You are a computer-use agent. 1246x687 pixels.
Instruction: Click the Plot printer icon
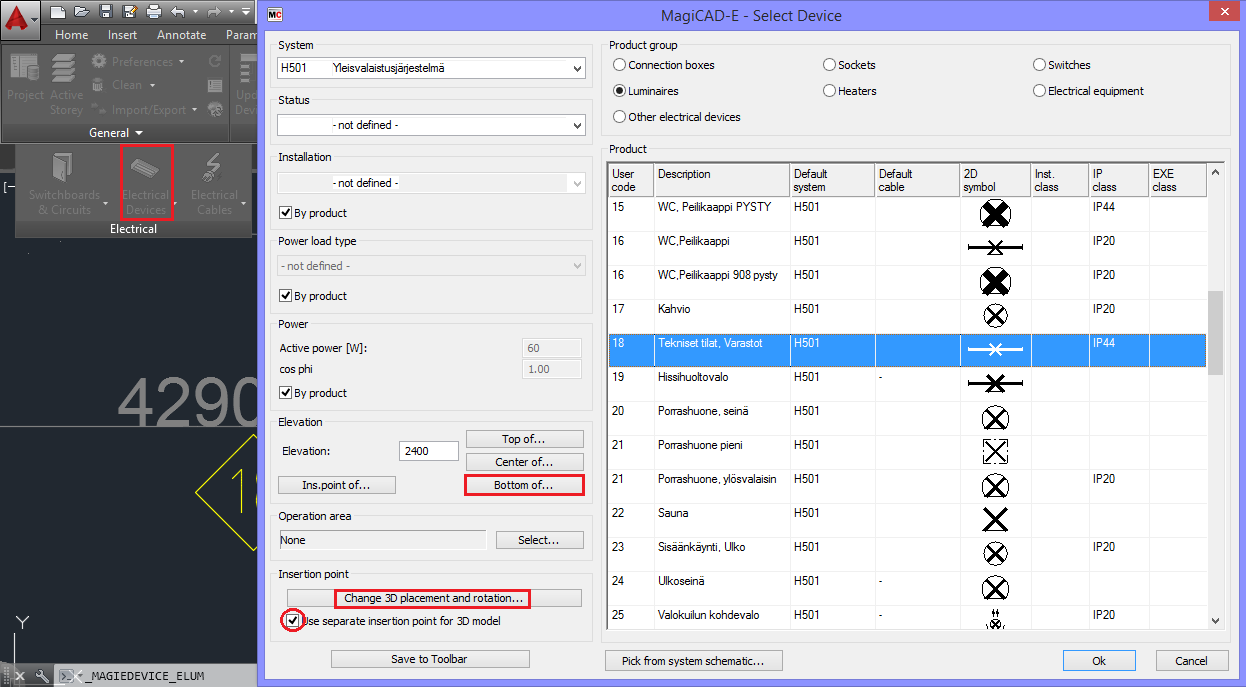tap(153, 12)
